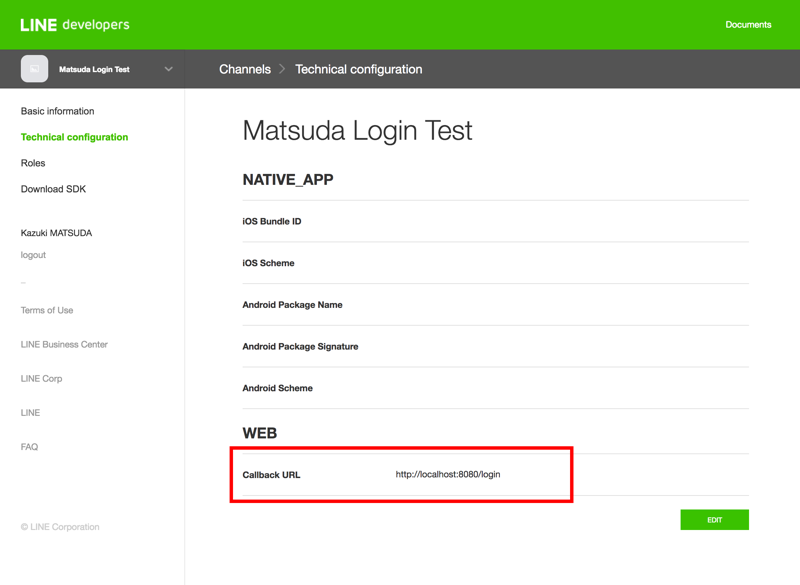The width and height of the screenshot is (800, 585).
Task: Go to Channels in the breadcrumb
Action: [x=245, y=69]
